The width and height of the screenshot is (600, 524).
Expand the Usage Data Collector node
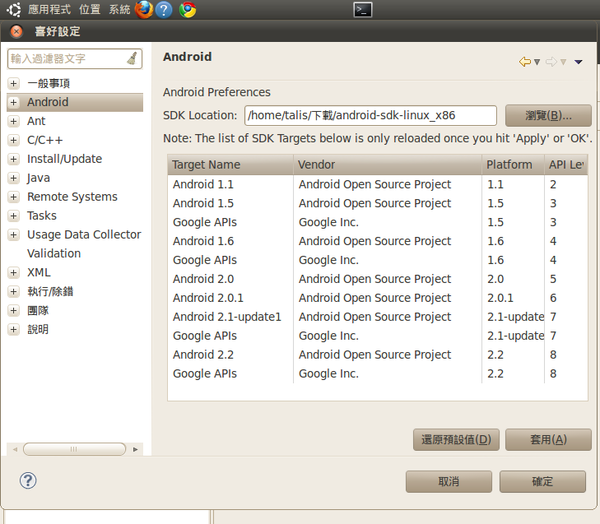tap(13, 235)
